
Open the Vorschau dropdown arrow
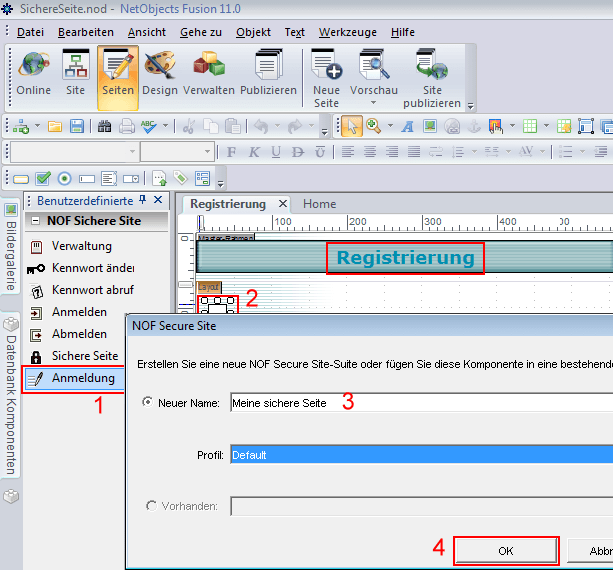373,103
